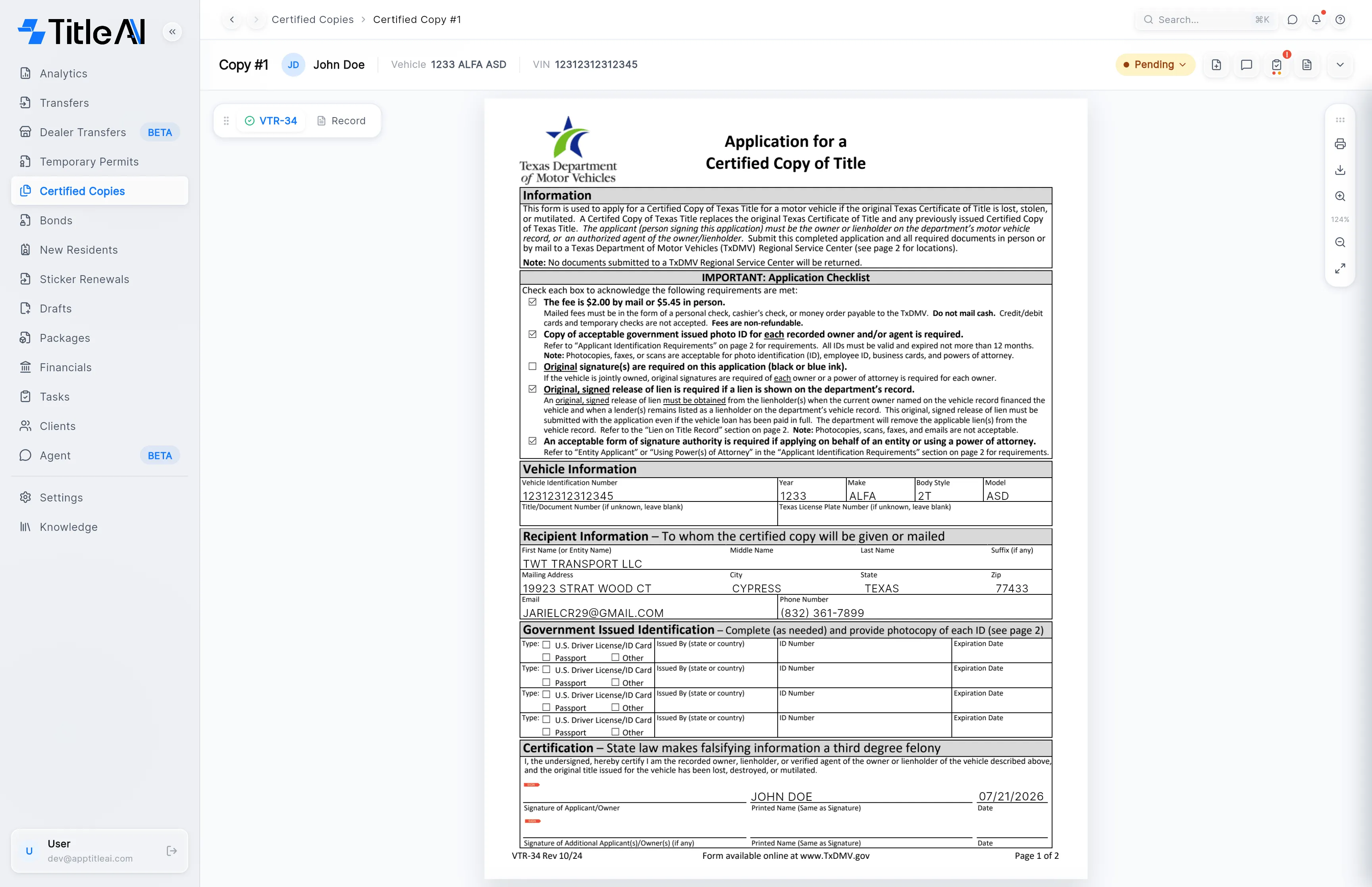Switch to the Record tab
Viewport: 1372px width, 887px height.
click(341, 120)
